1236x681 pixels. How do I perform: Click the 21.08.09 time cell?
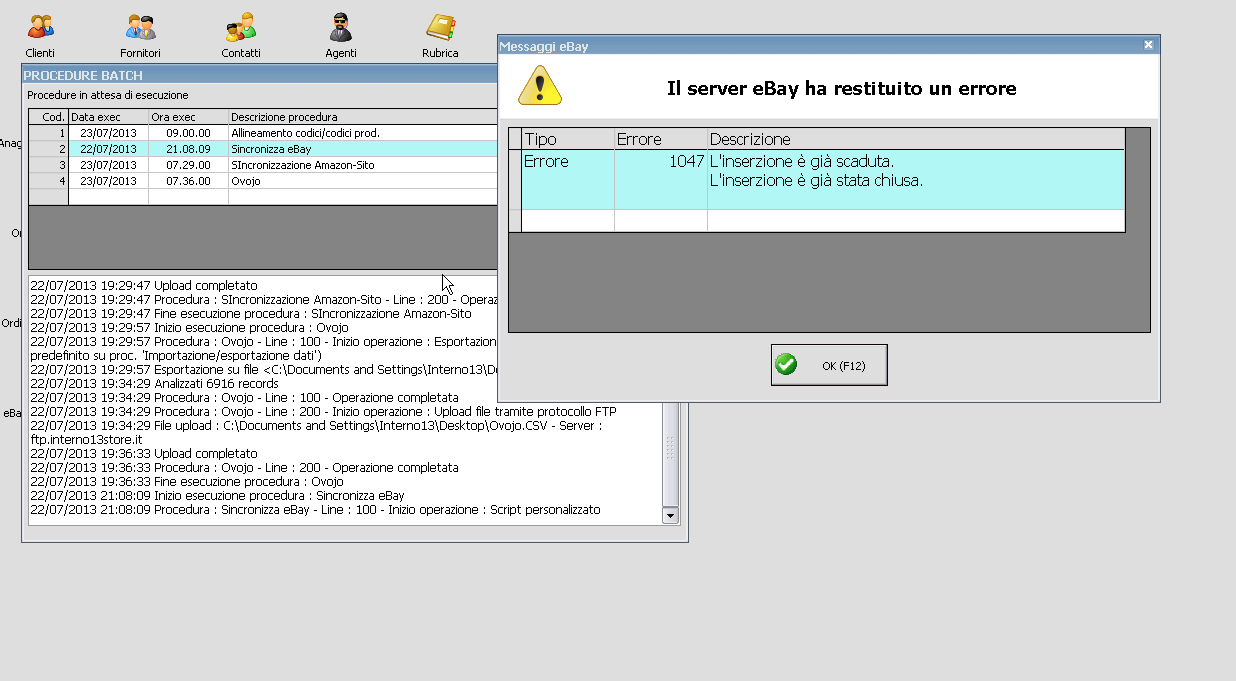point(188,148)
